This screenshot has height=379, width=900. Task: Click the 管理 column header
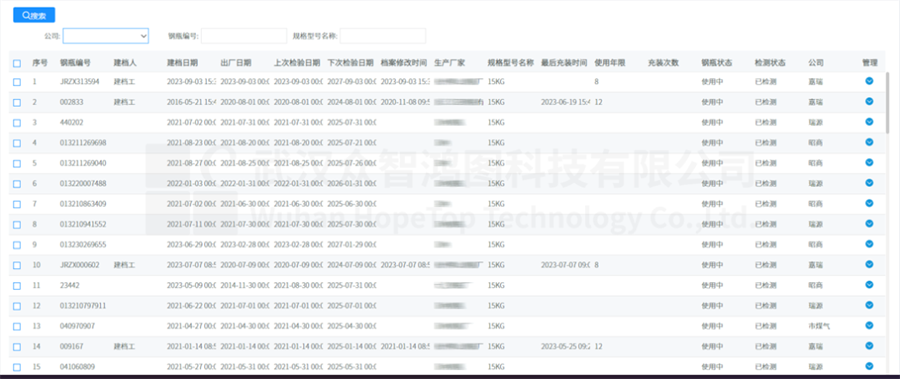(870, 63)
